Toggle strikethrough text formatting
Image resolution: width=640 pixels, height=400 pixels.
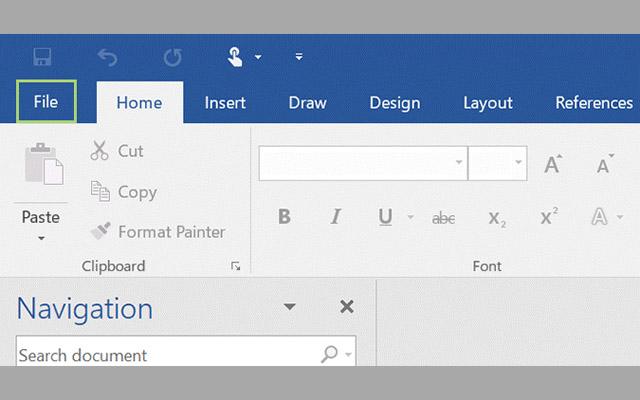tap(443, 217)
